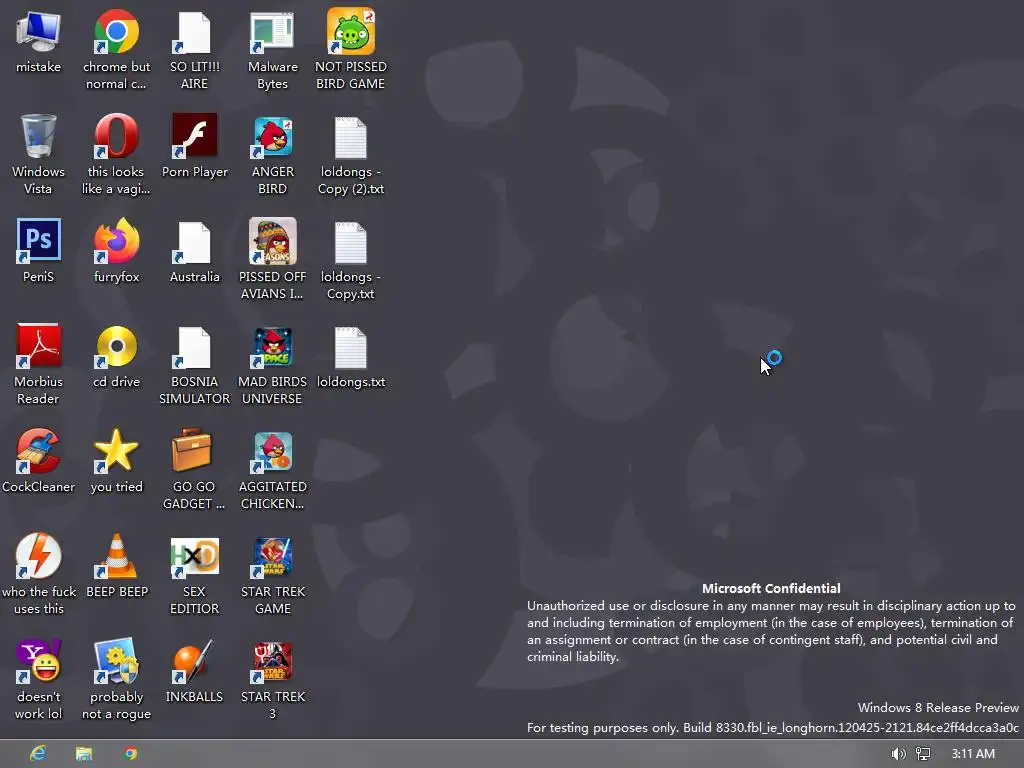Select 'SO LIT!!! AIRE' shortcut icon

(x=194, y=31)
